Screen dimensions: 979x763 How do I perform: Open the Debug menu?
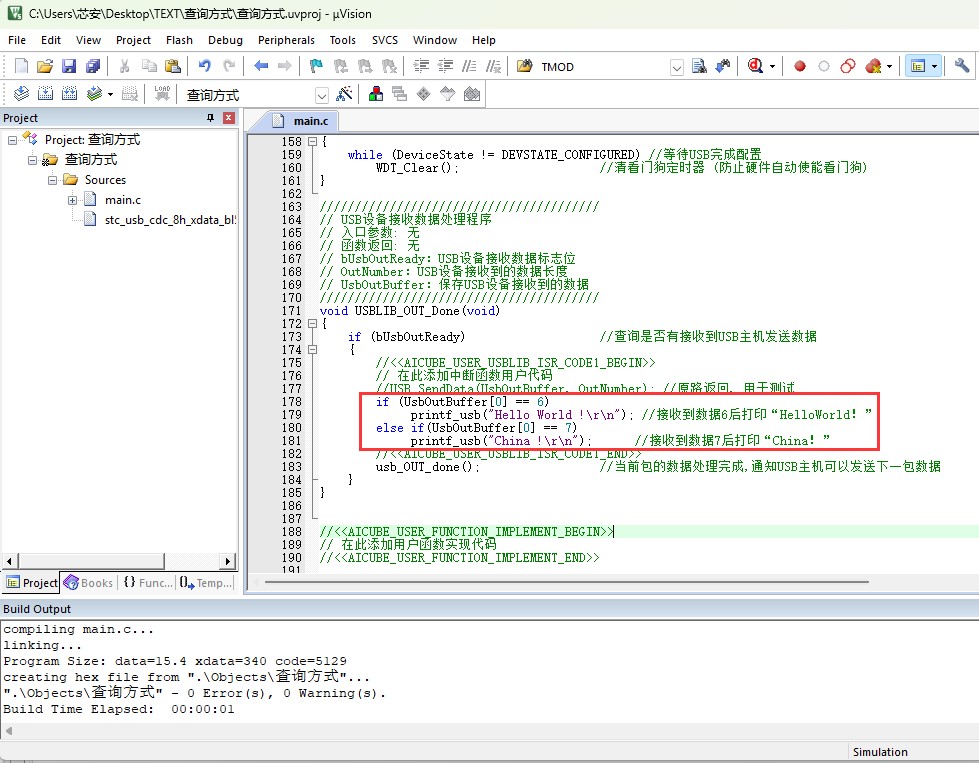pos(225,40)
